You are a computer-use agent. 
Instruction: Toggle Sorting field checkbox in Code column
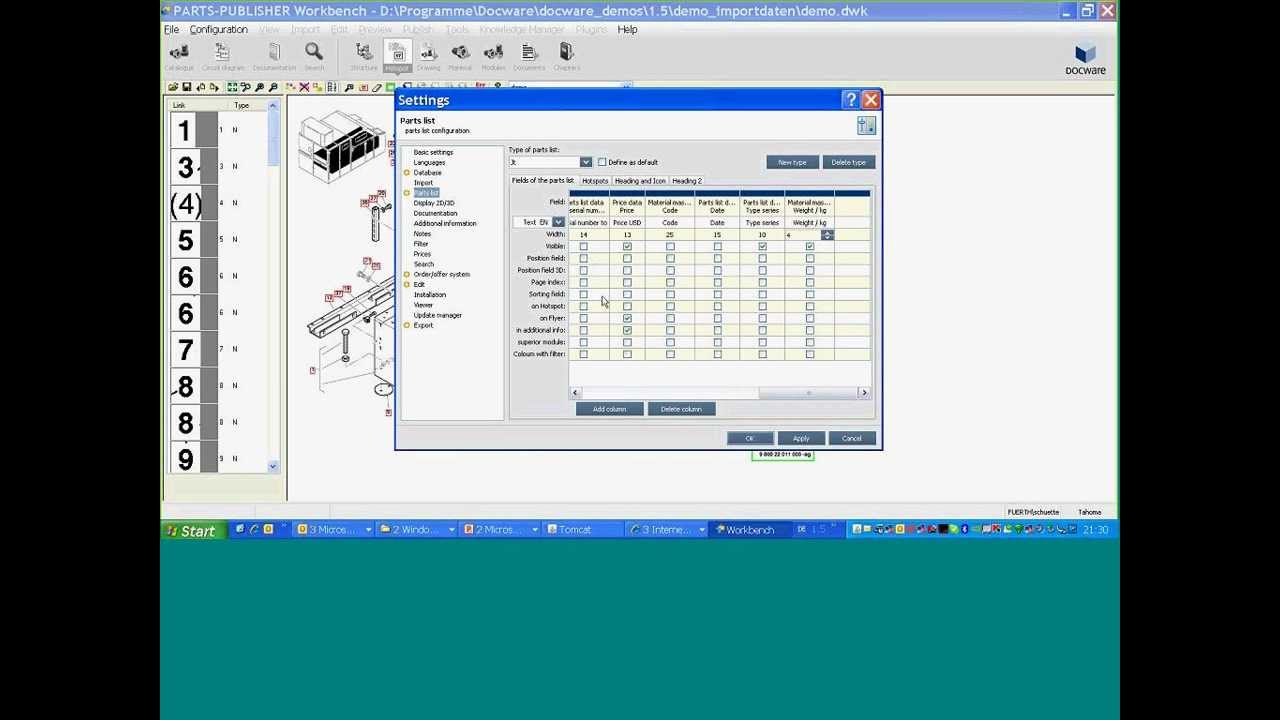coord(670,294)
